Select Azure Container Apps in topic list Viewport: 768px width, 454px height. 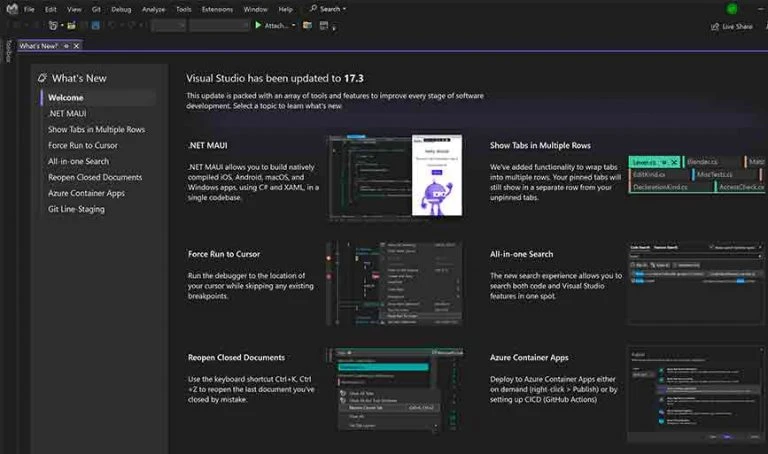(86, 193)
